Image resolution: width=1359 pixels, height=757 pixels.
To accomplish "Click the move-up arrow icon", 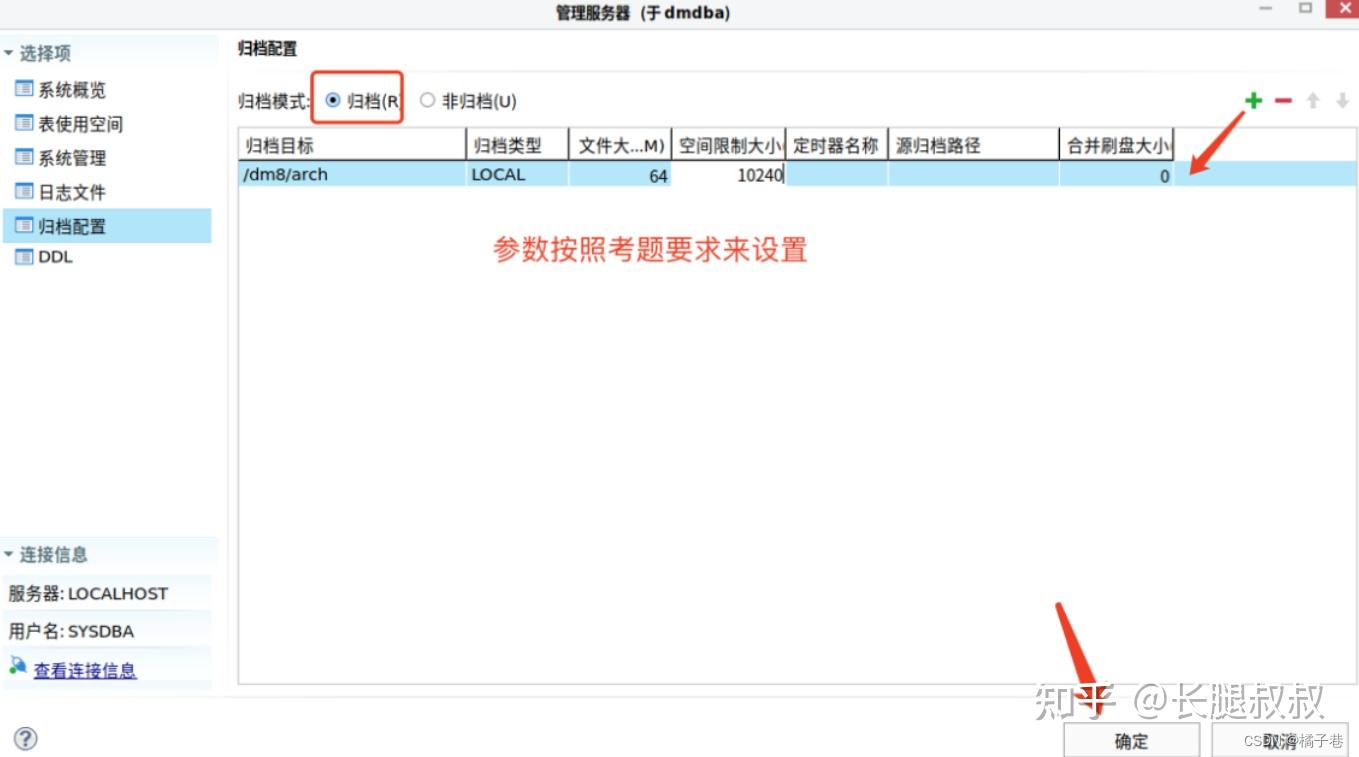I will [x=1313, y=100].
